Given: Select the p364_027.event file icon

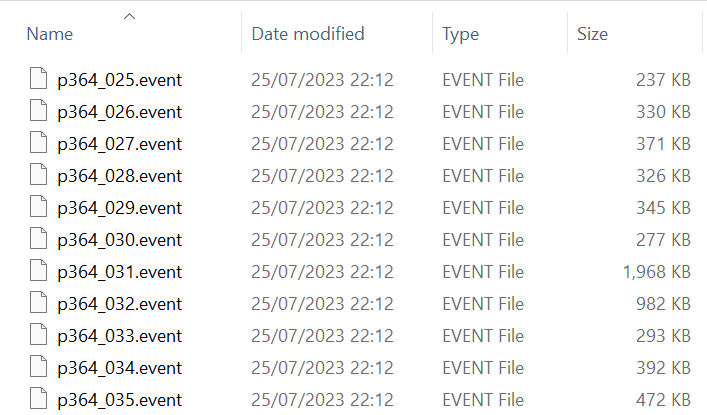Looking at the screenshot, I should (x=38, y=144).
